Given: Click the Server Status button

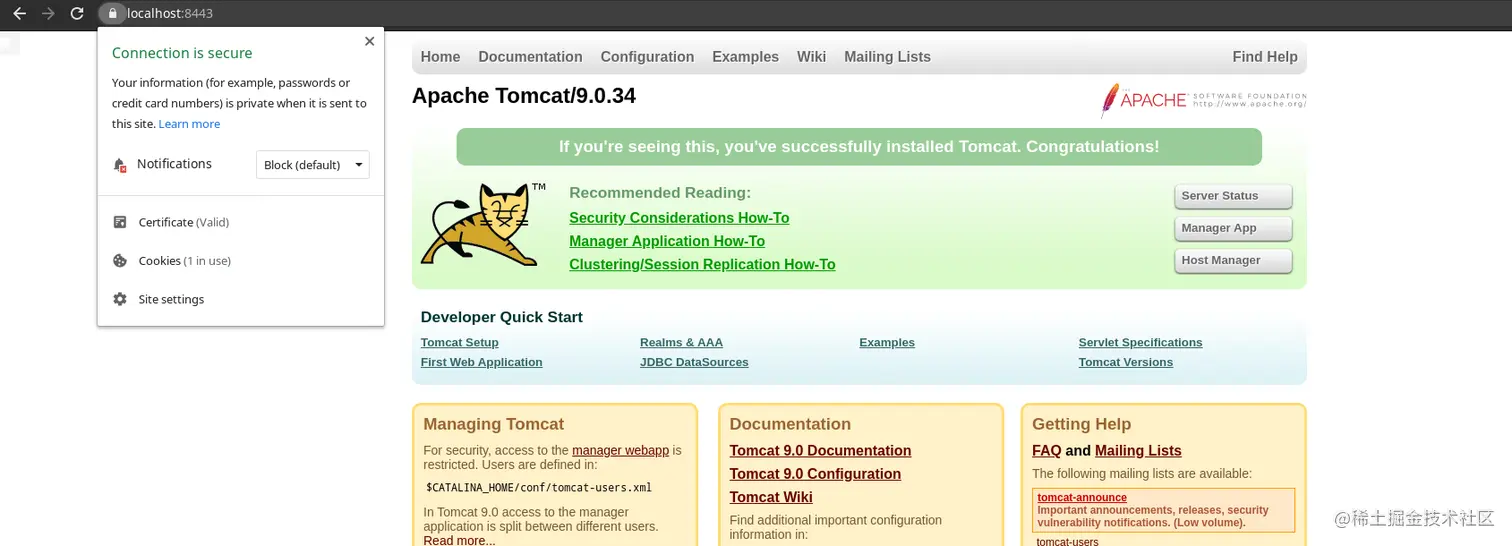Looking at the screenshot, I should point(1233,196).
